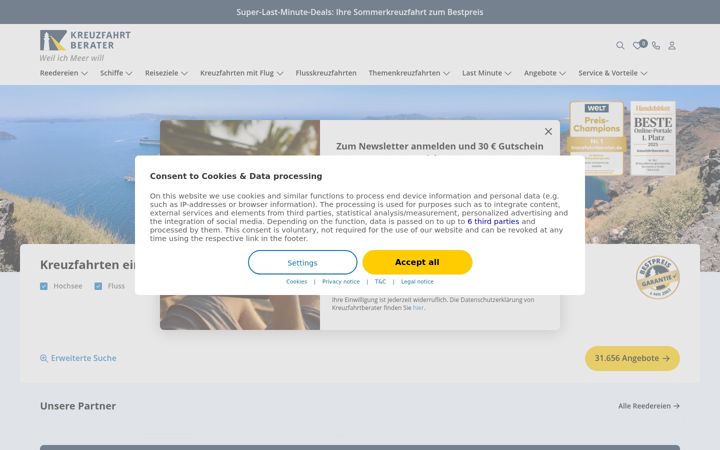Click the Erweiterte Suche magnifier icon
The height and width of the screenshot is (450, 720).
(x=44, y=358)
